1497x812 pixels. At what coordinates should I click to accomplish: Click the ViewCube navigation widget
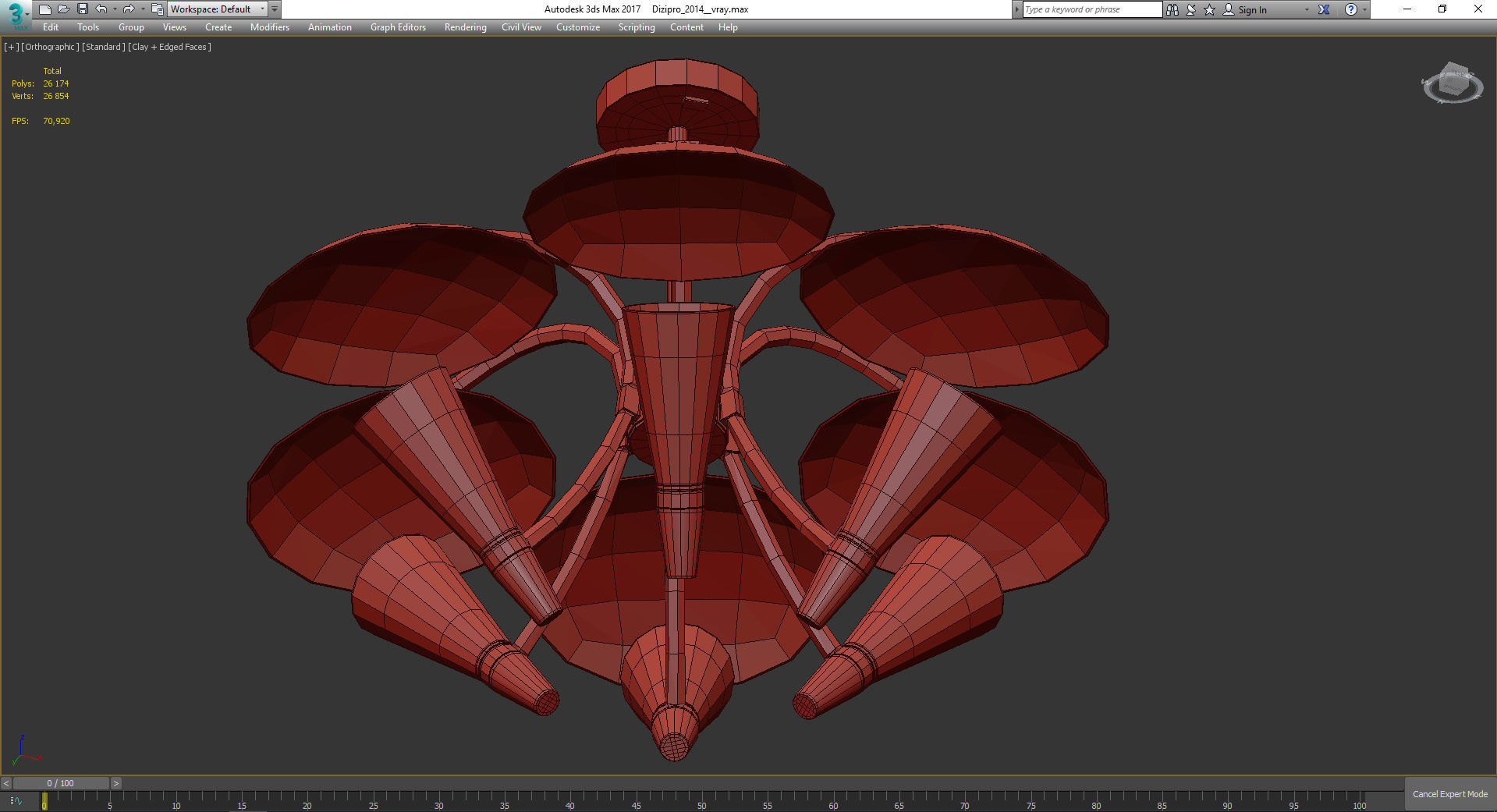click(1452, 84)
